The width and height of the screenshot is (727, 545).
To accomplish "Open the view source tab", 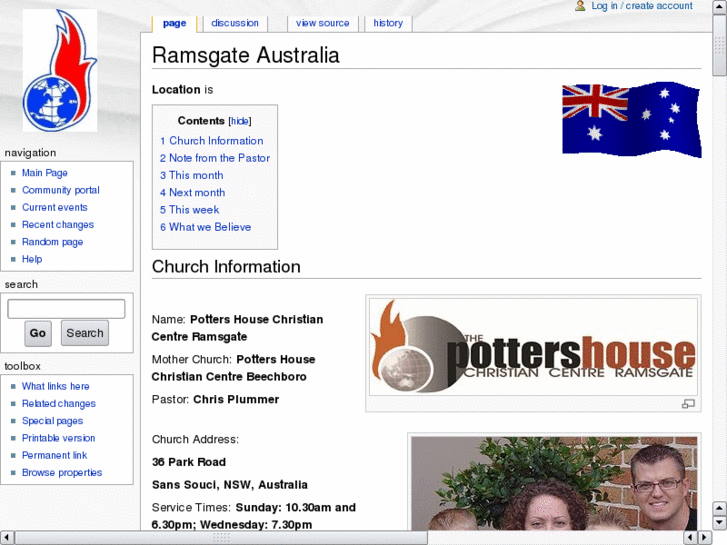I will click(x=322, y=23).
